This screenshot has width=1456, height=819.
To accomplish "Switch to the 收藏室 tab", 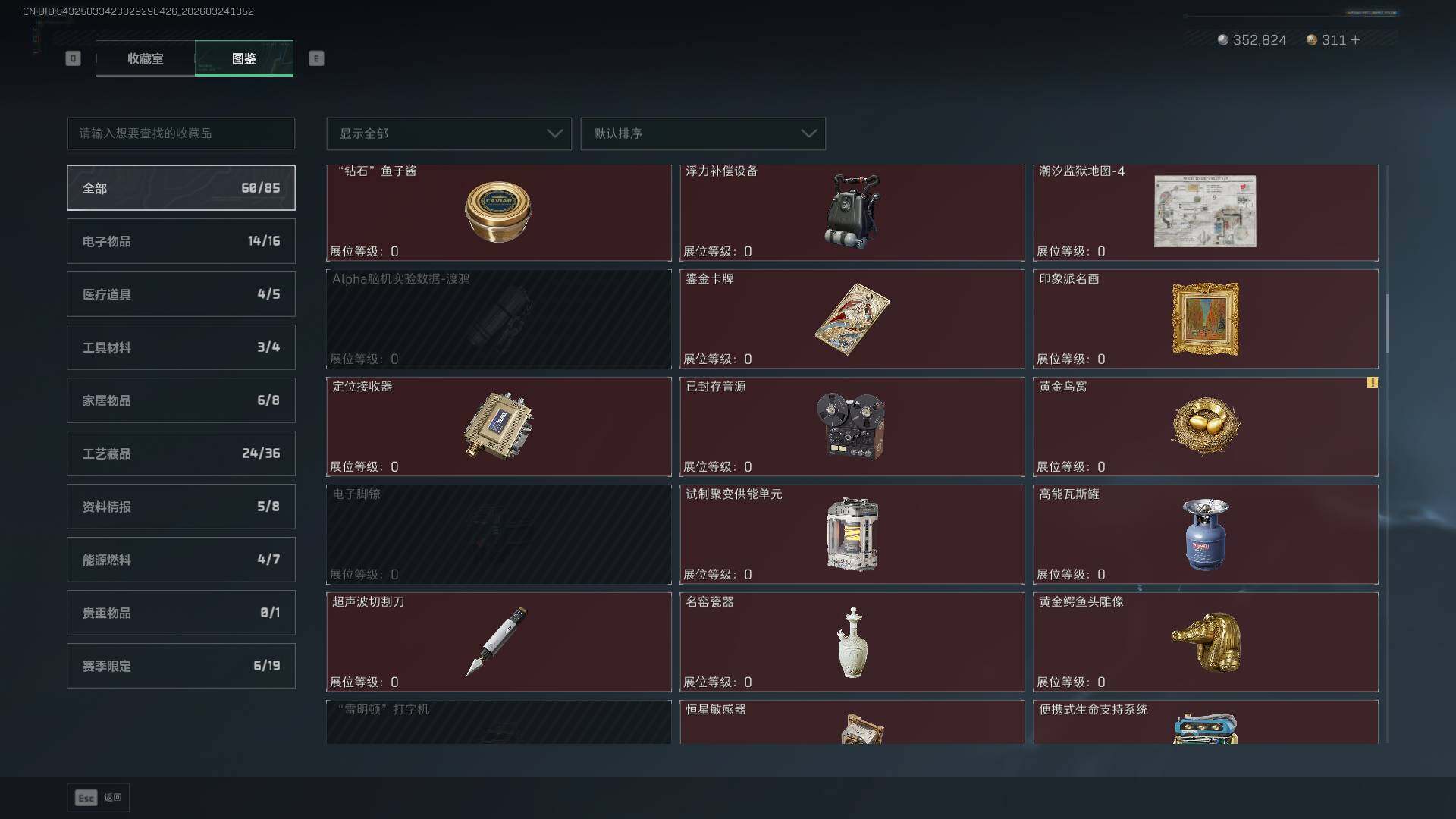I will coord(146,58).
